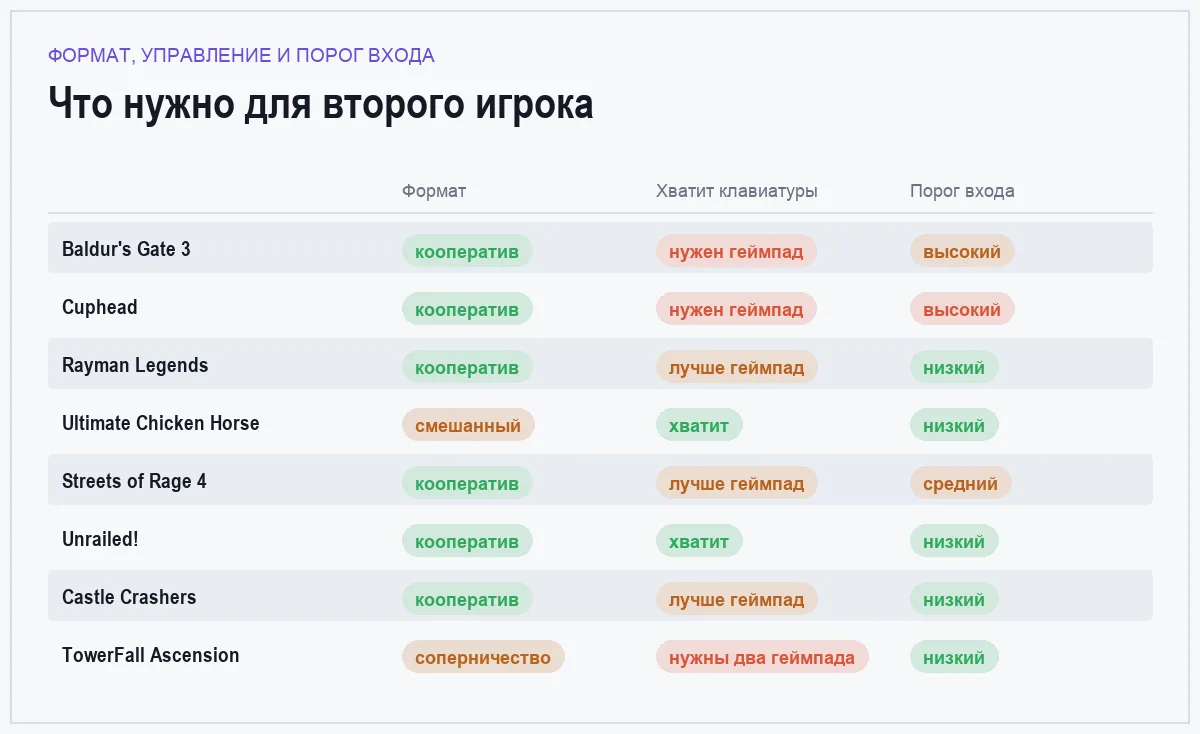
Task: Click 'хватит' badge in Unrailed! row
Action: pyautogui.click(x=699, y=541)
